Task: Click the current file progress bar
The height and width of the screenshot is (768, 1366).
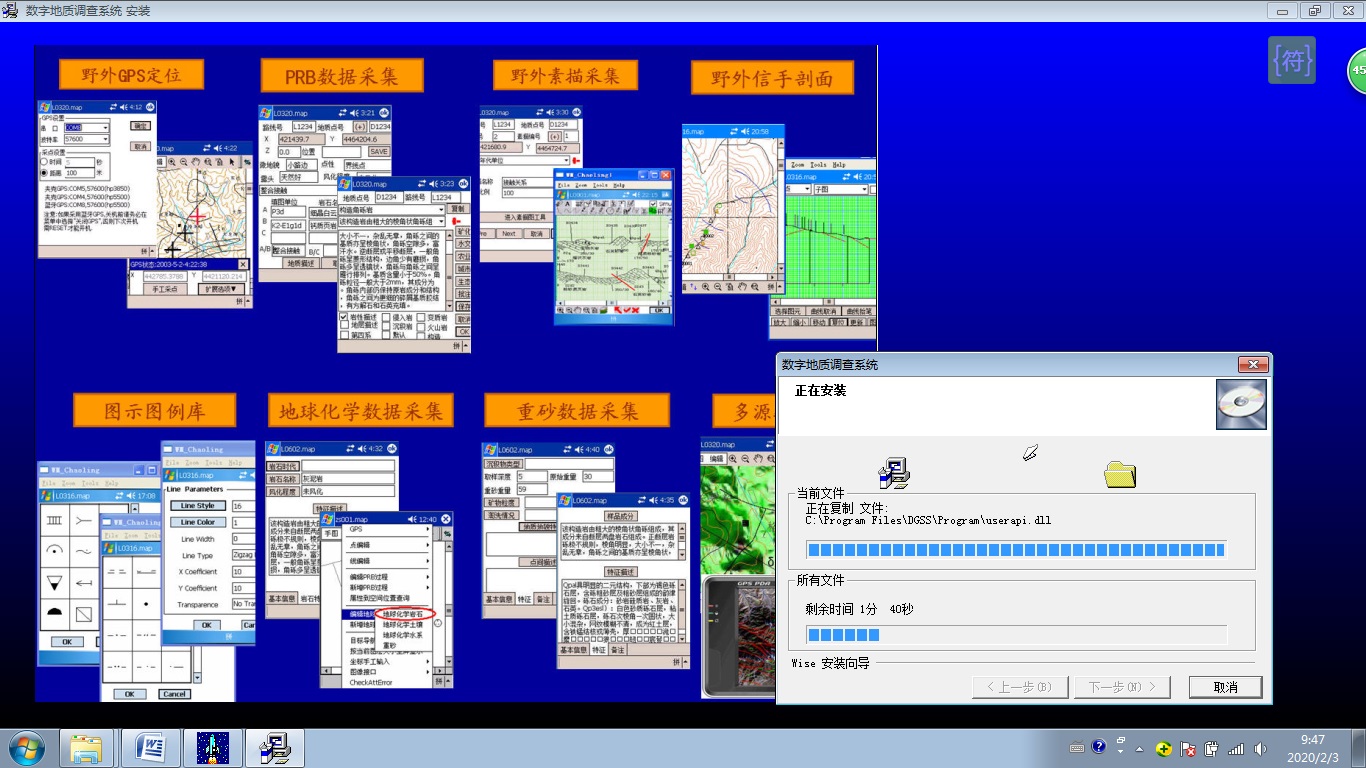Action: [1016, 550]
